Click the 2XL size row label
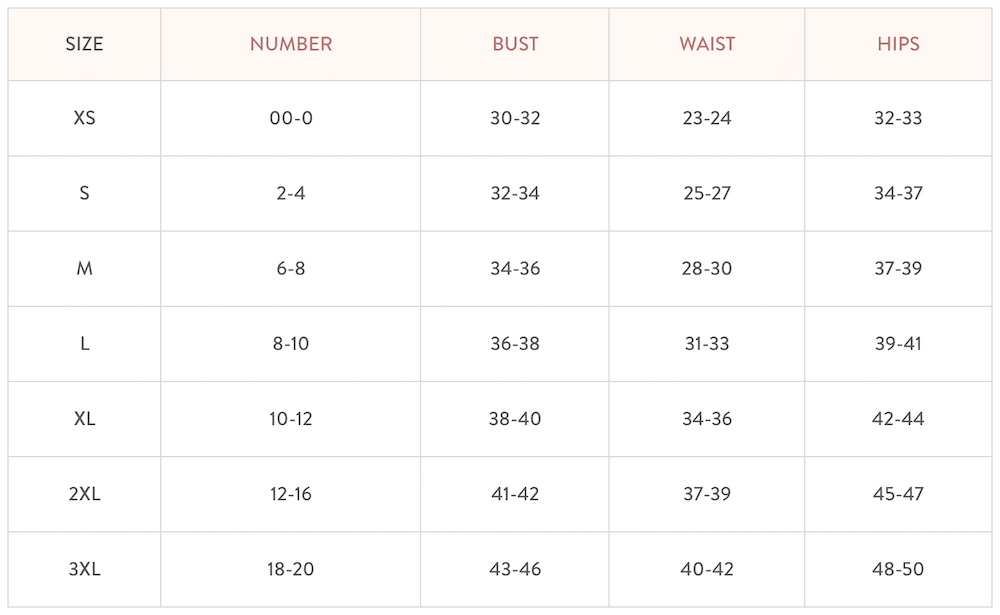 click(x=84, y=494)
